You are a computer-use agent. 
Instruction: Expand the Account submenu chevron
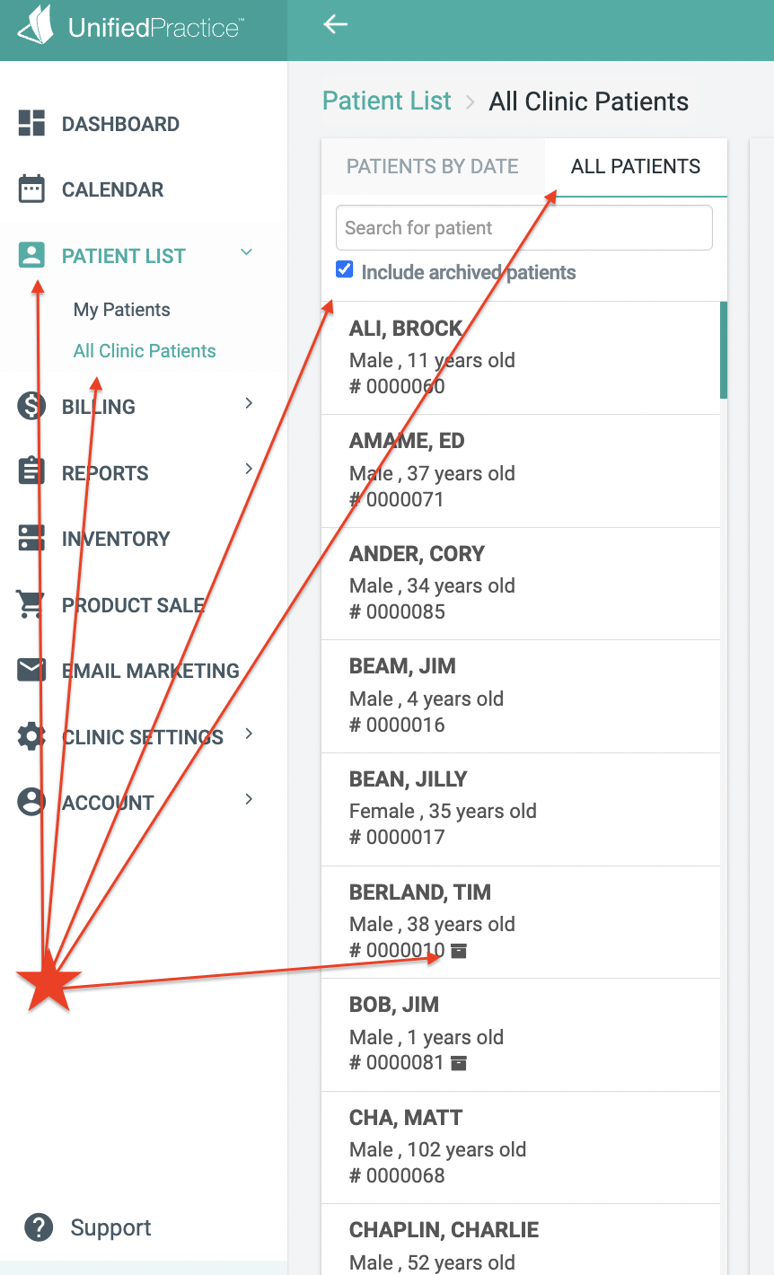249,799
